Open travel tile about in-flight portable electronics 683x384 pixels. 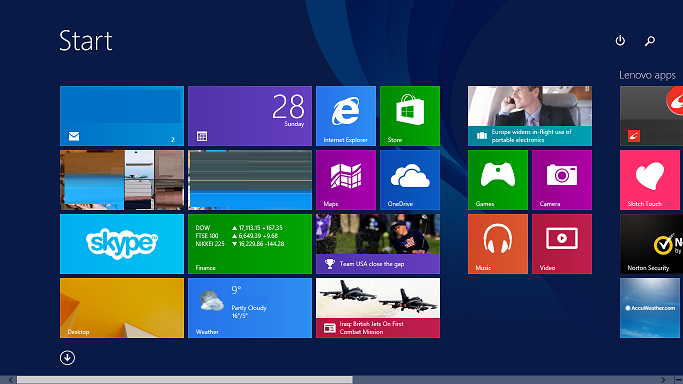point(530,116)
